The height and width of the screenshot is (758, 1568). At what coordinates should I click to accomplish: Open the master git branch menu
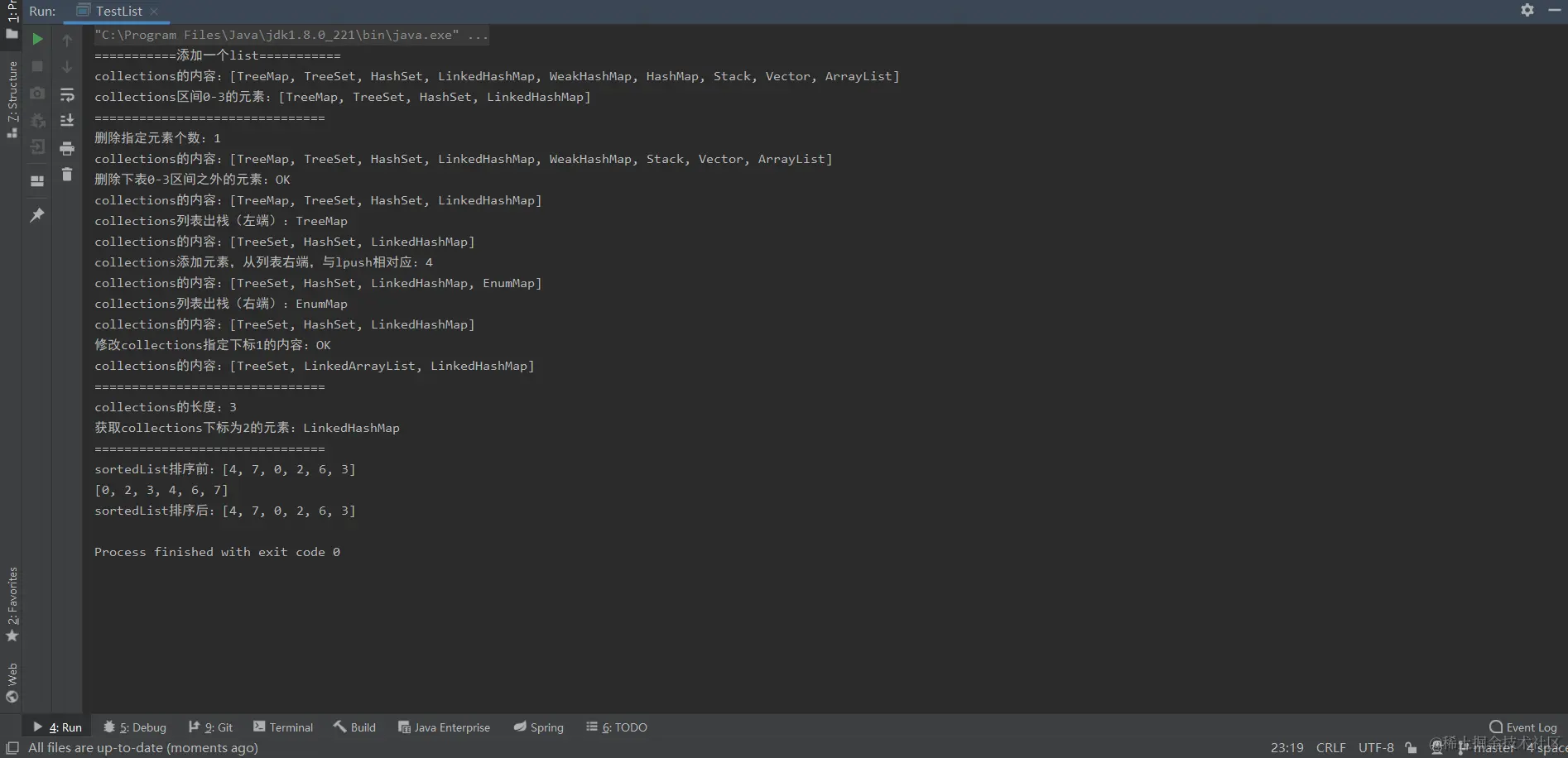pos(1486,748)
